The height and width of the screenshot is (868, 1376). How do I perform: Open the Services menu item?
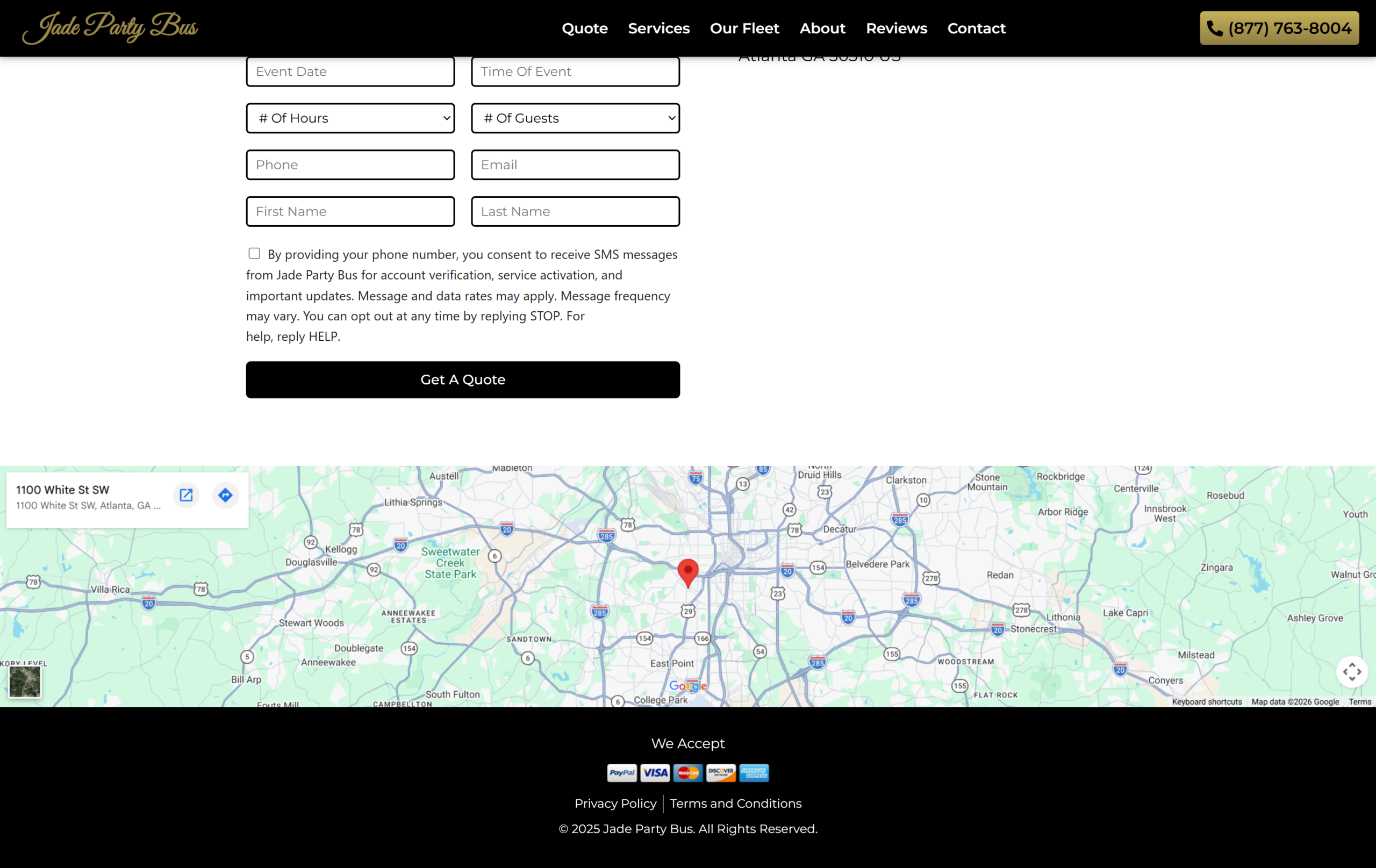coord(659,28)
